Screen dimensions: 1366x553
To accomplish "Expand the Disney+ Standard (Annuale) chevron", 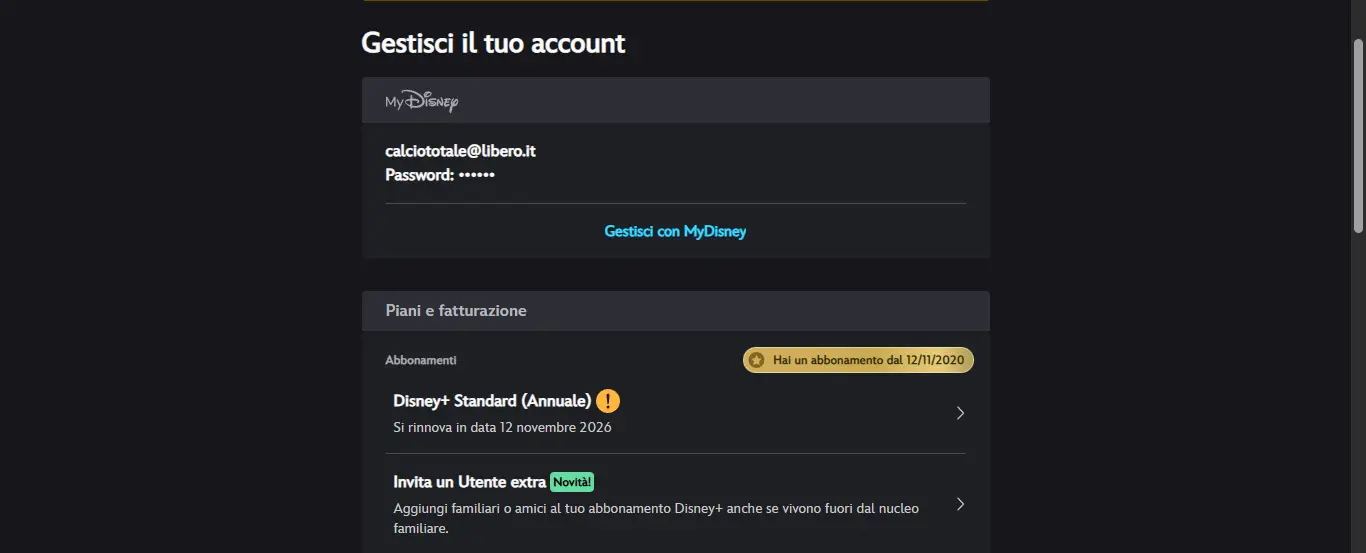I will coord(960,413).
